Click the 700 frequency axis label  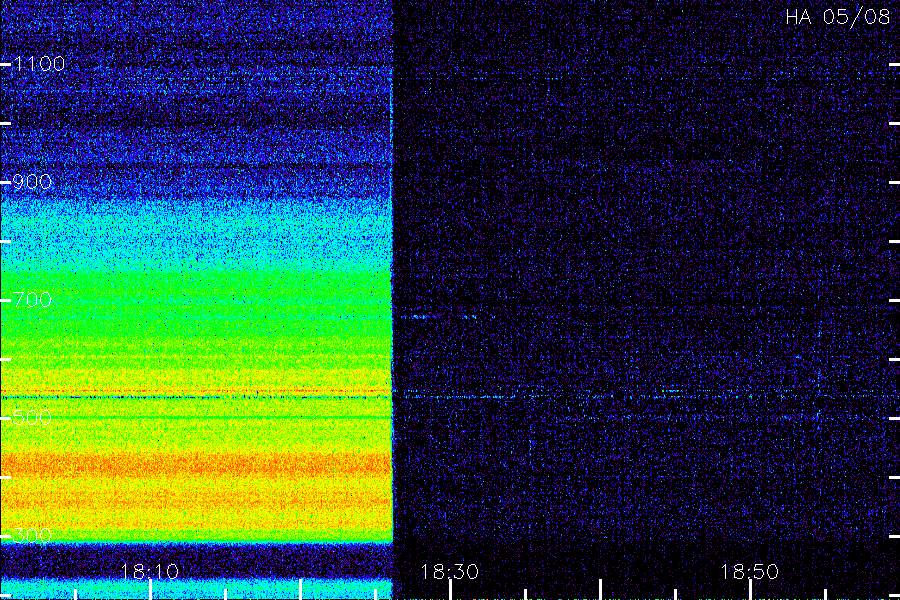click(x=32, y=300)
